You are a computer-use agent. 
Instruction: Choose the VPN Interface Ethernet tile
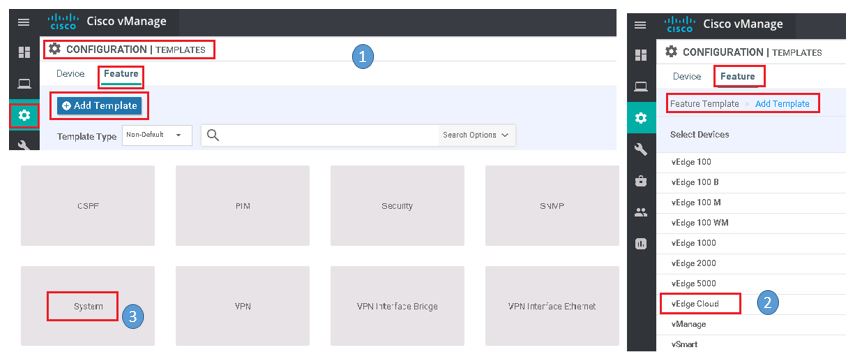[x=552, y=306]
